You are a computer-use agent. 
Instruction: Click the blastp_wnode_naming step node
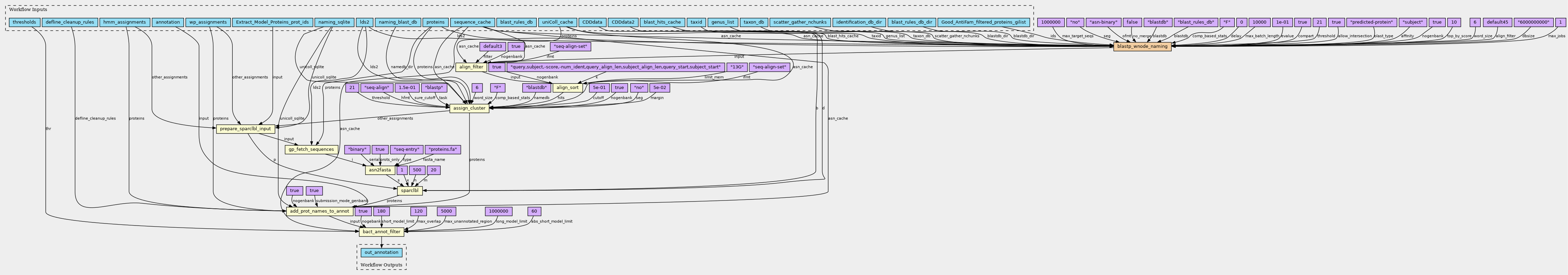click(x=1142, y=46)
